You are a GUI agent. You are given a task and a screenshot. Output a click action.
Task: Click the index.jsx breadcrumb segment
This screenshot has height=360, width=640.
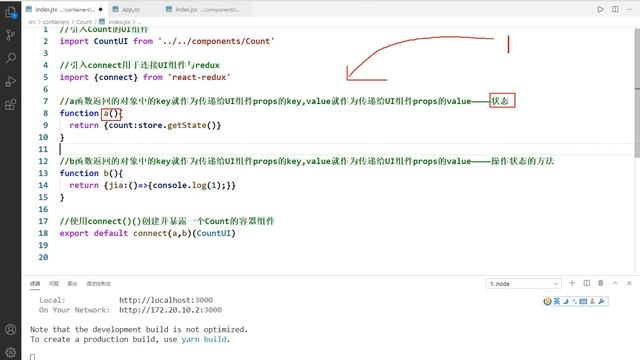(119, 22)
